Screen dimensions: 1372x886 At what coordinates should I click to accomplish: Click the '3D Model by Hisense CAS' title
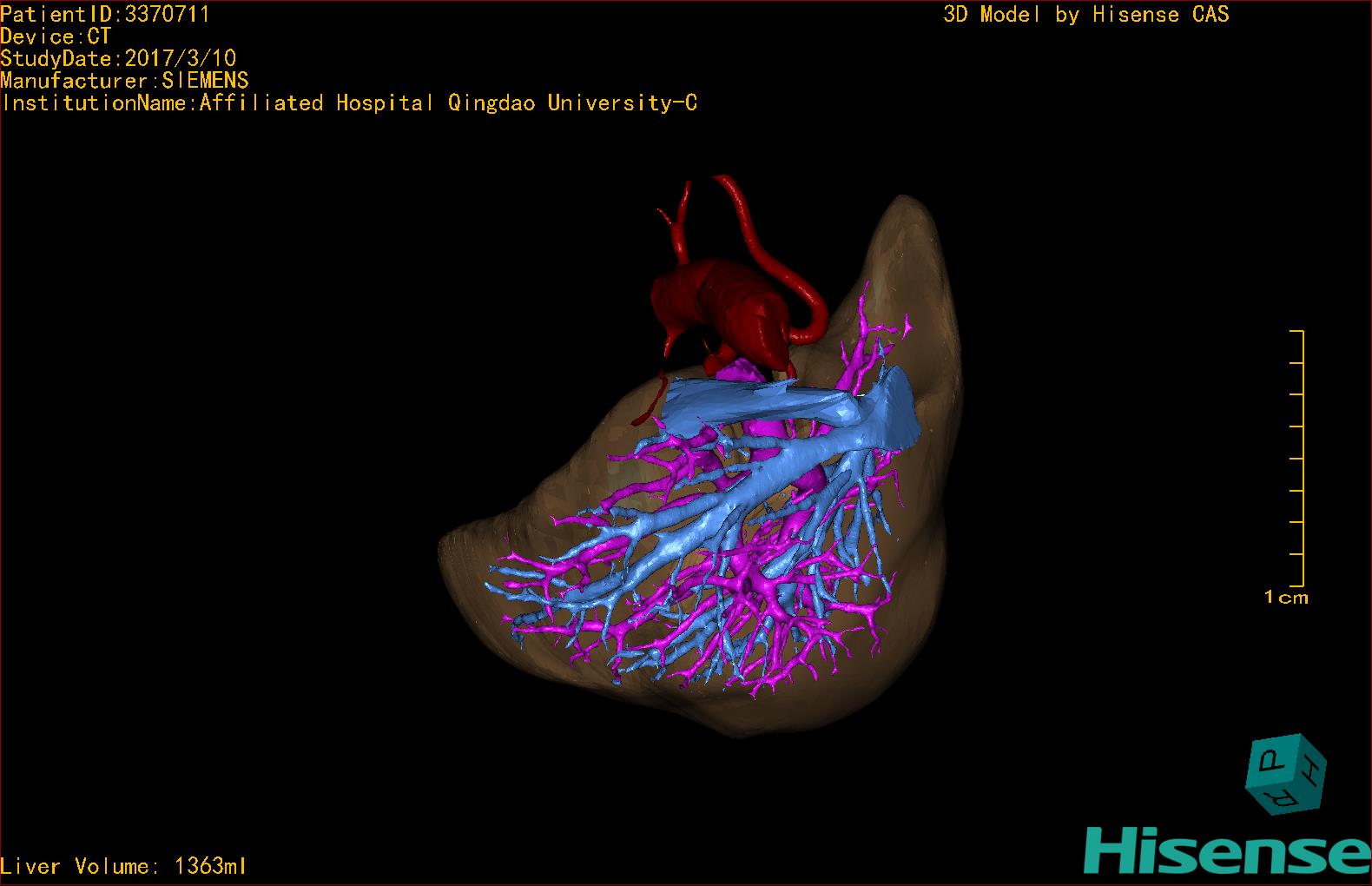pos(1086,14)
